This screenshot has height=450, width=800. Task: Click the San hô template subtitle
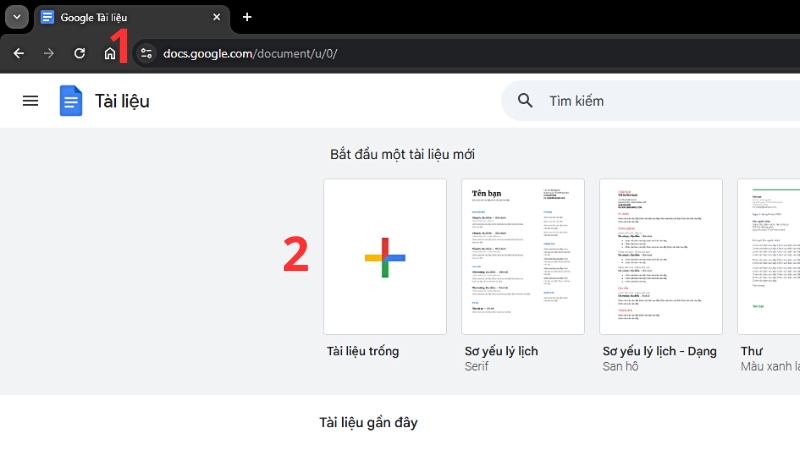[620, 366]
